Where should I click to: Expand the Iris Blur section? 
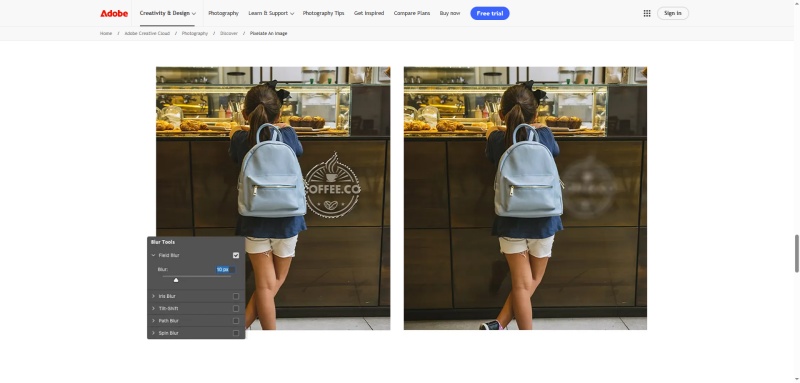(153, 296)
